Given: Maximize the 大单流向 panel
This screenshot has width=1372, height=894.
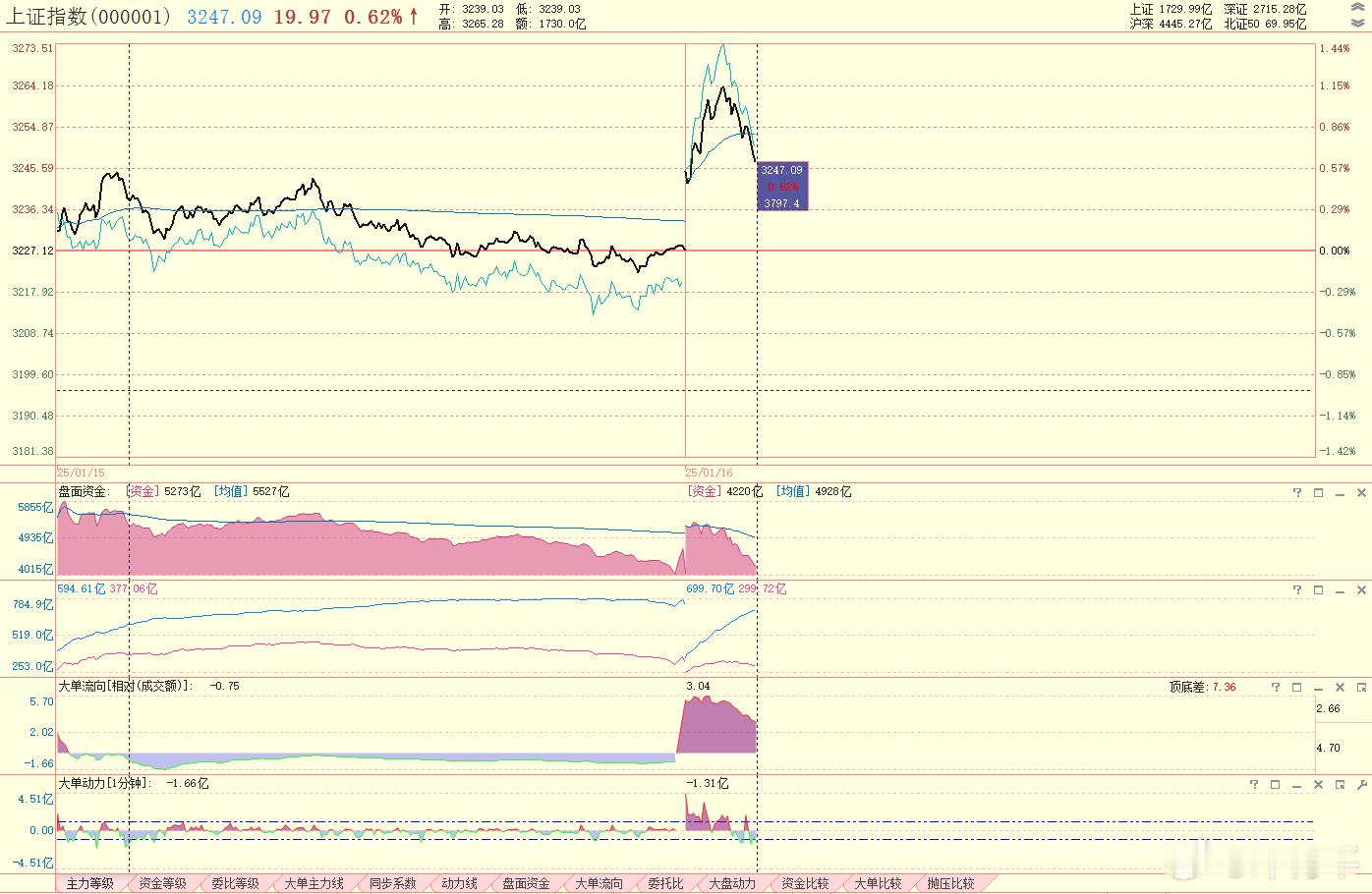Looking at the screenshot, I should 1297,687.
